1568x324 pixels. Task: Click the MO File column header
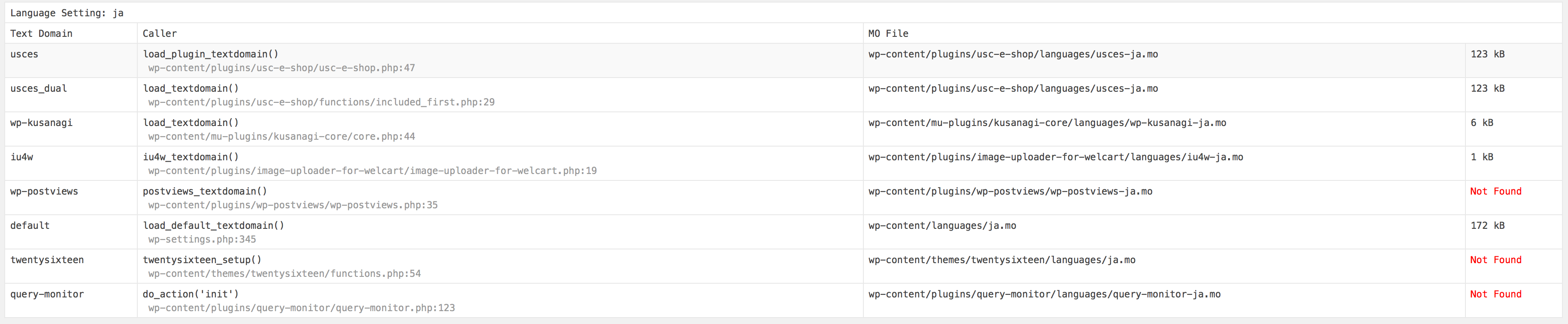point(888,33)
